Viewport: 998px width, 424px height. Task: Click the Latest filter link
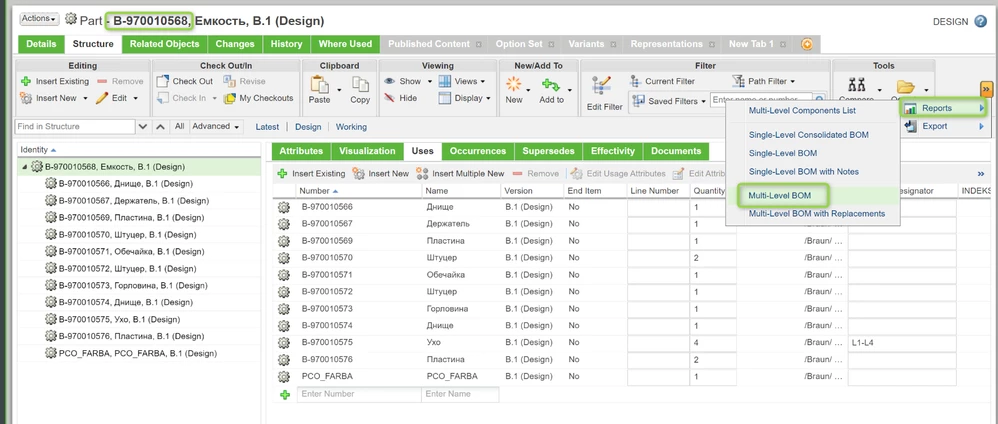(x=267, y=127)
